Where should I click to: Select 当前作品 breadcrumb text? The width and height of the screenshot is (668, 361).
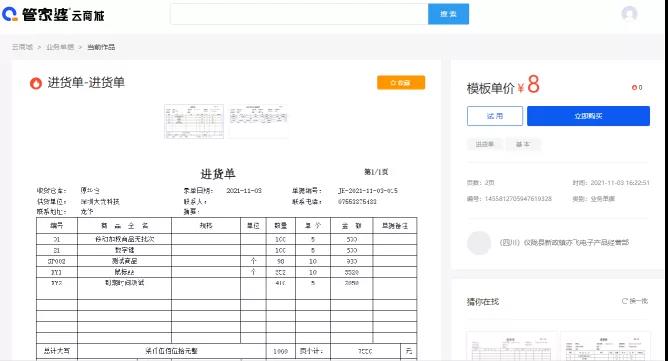tap(101, 47)
